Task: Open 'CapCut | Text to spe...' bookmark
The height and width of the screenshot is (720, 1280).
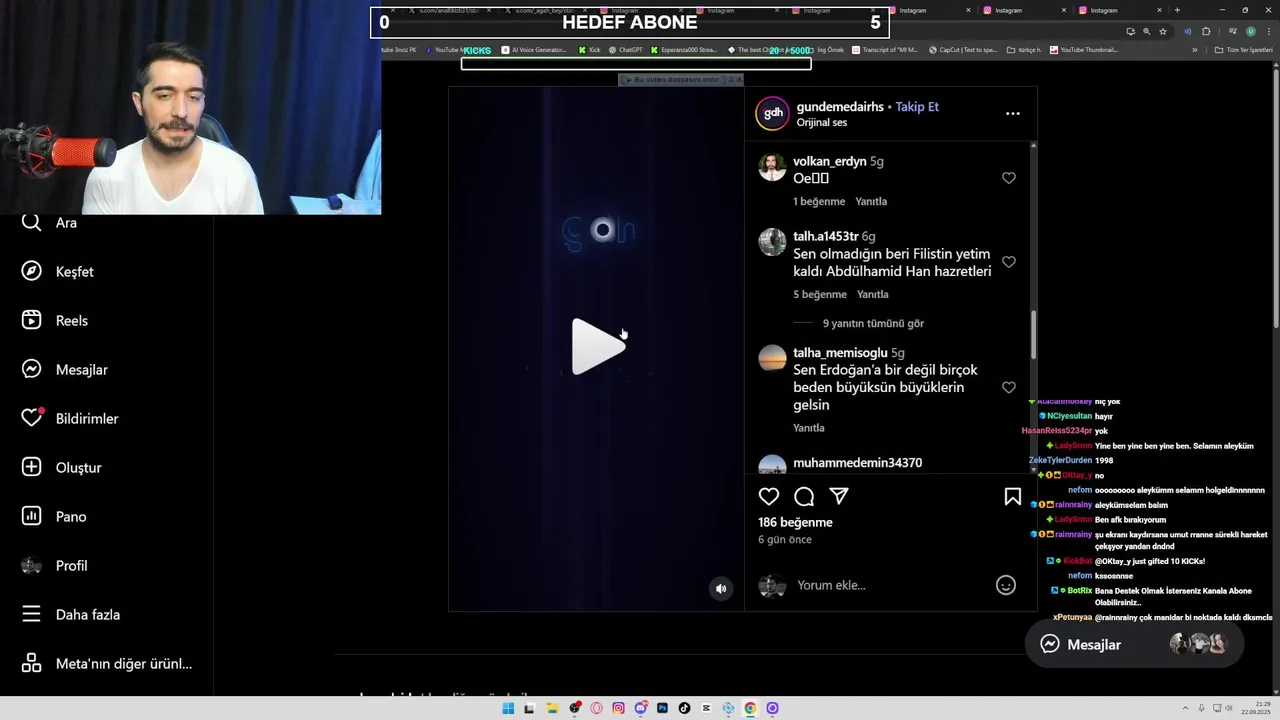Action: pyautogui.click(x=963, y=50)
